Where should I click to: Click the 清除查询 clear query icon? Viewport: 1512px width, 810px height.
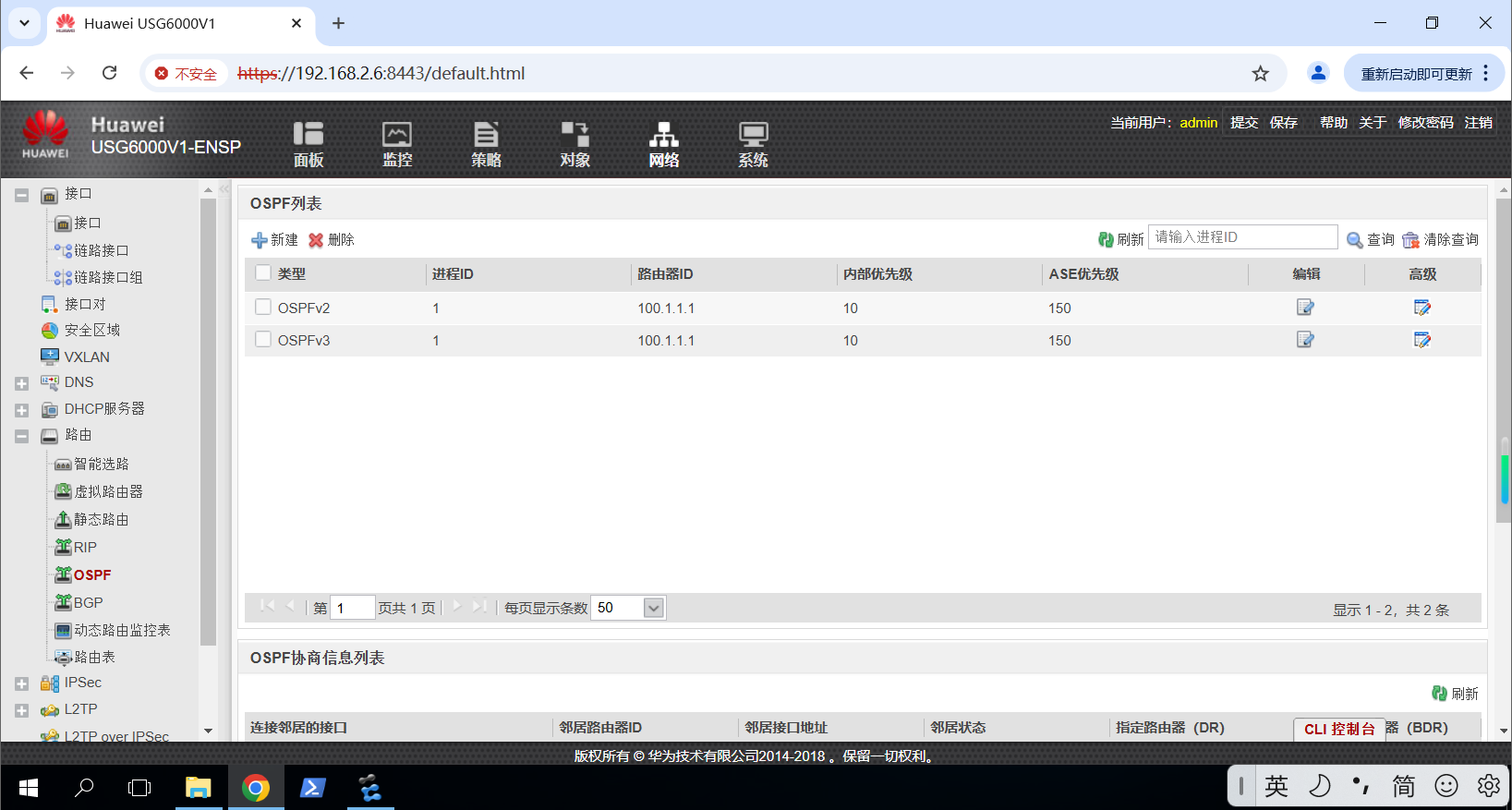[1410, 240]
